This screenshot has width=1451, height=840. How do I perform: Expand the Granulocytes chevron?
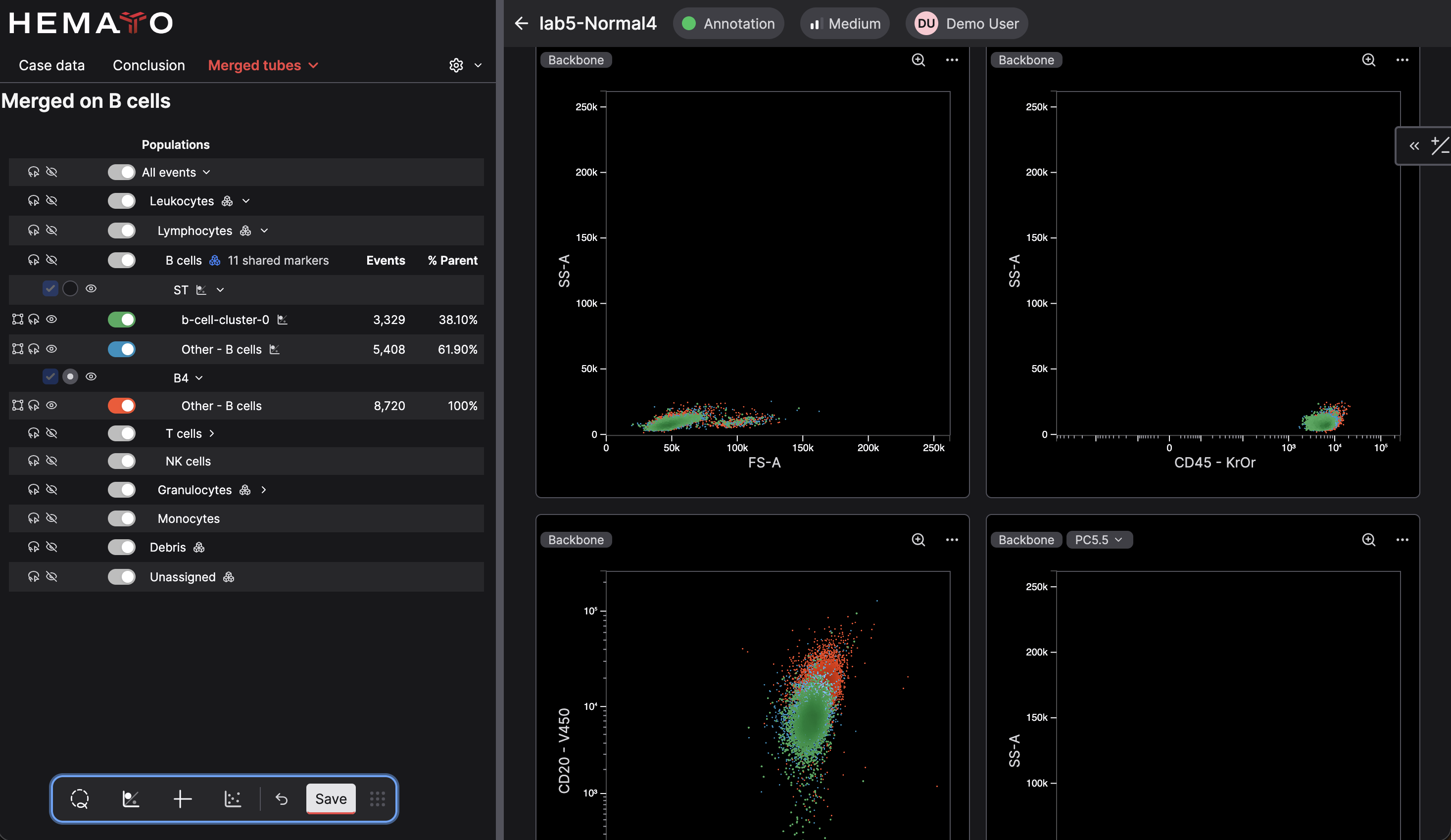(x=264, y=490)
